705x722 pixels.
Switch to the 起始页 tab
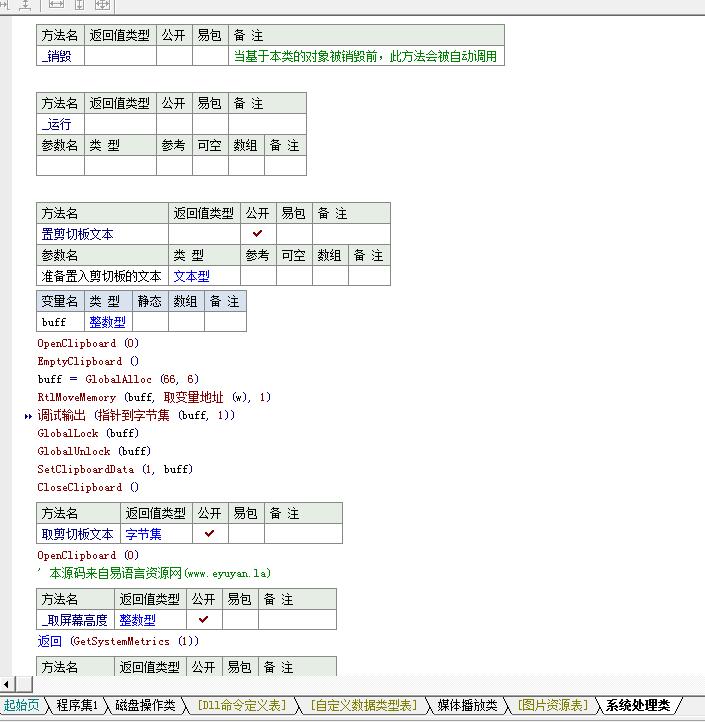(22, 705)
